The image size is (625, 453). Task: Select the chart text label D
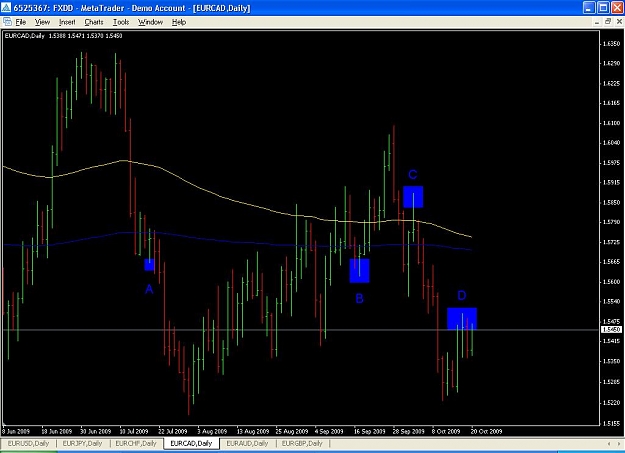click(462, 295)
